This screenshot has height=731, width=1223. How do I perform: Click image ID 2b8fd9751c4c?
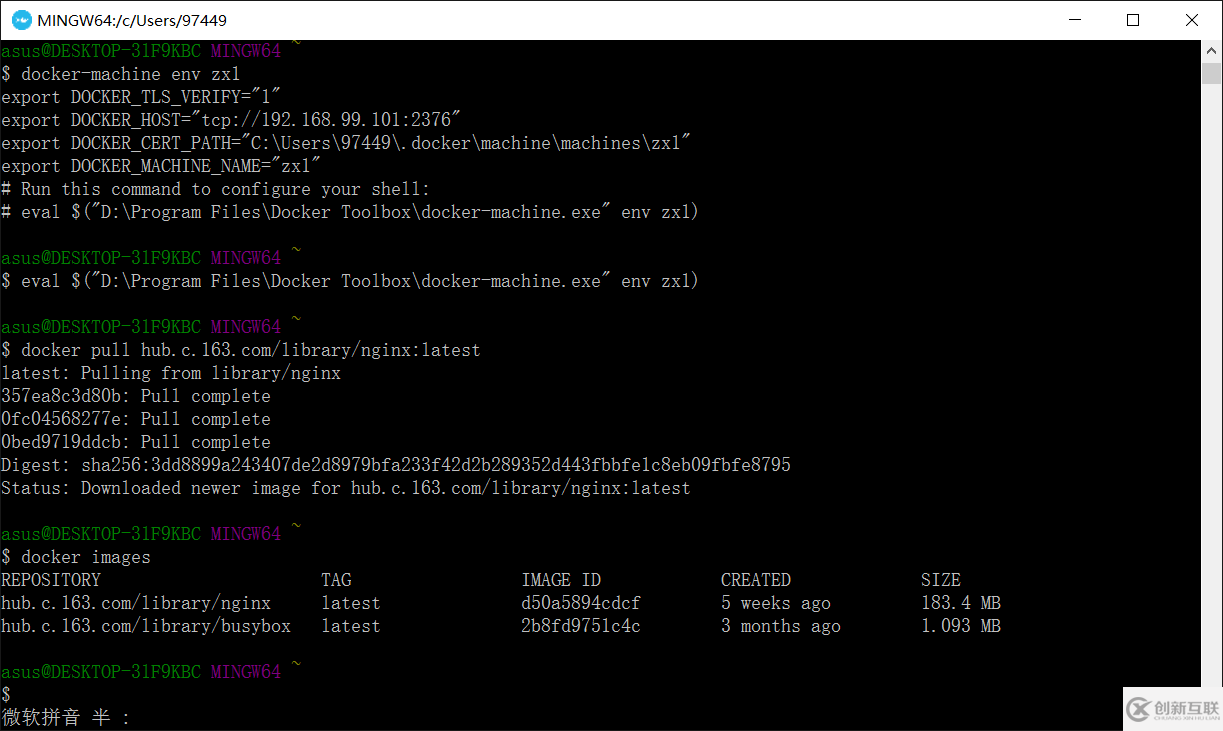coord(581,626)
